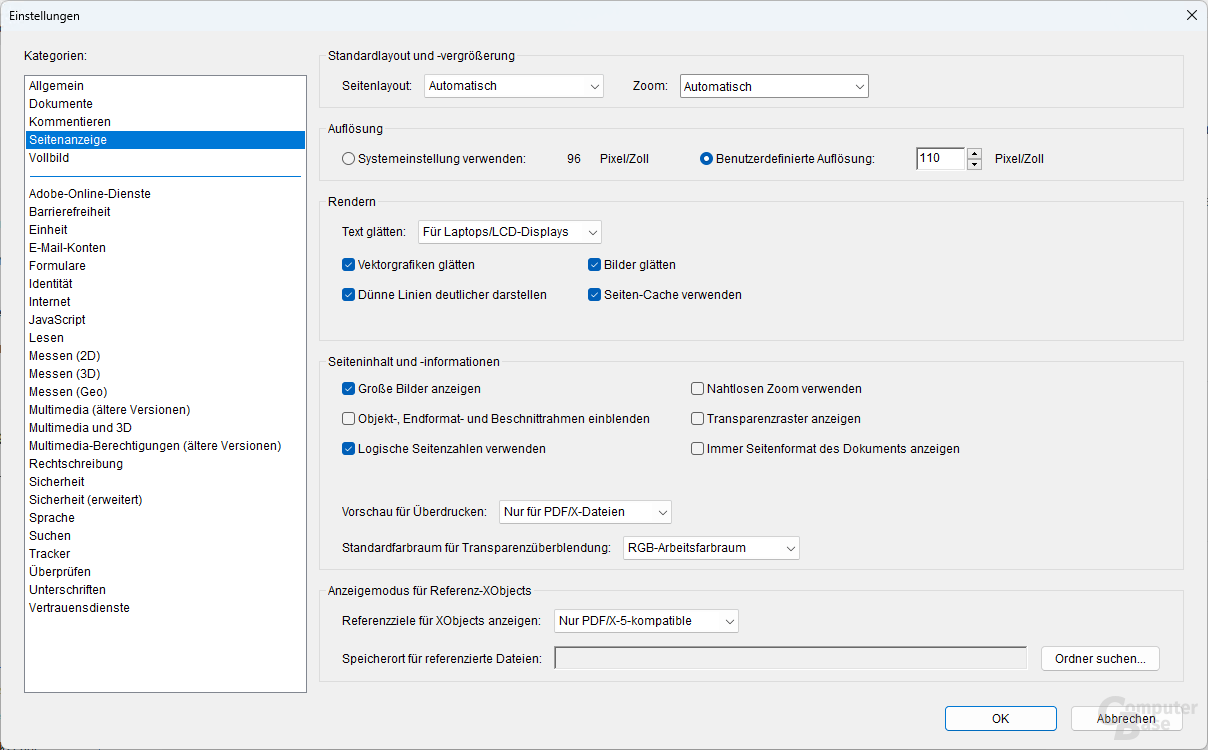Select Adobe-Online-Dienste category
Image resolution: width=1208 pixels, height=750 pixels.
[165, 194]
